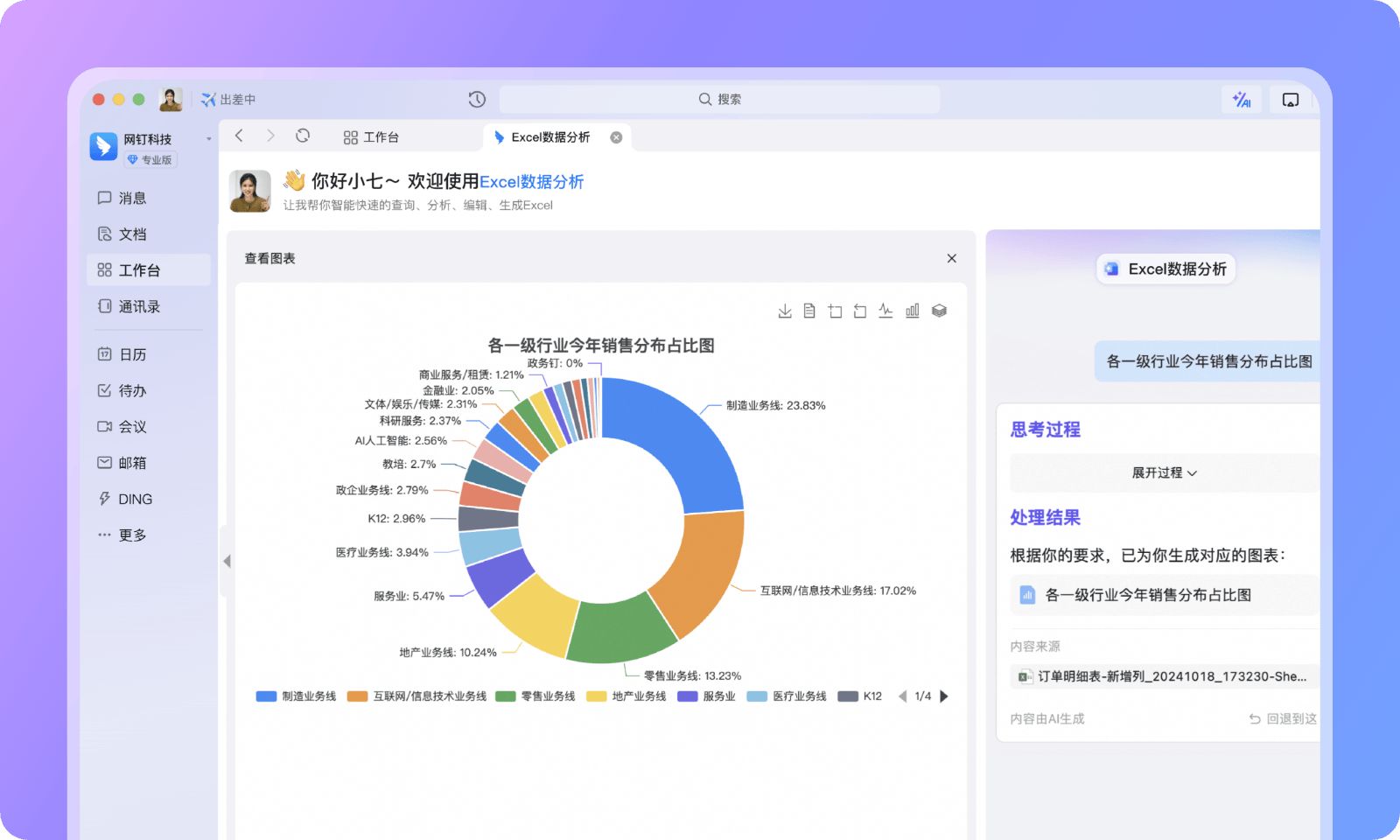1400x840 pixels.
Task: Switch chart to bar chart type
Action: click(912, 311)
